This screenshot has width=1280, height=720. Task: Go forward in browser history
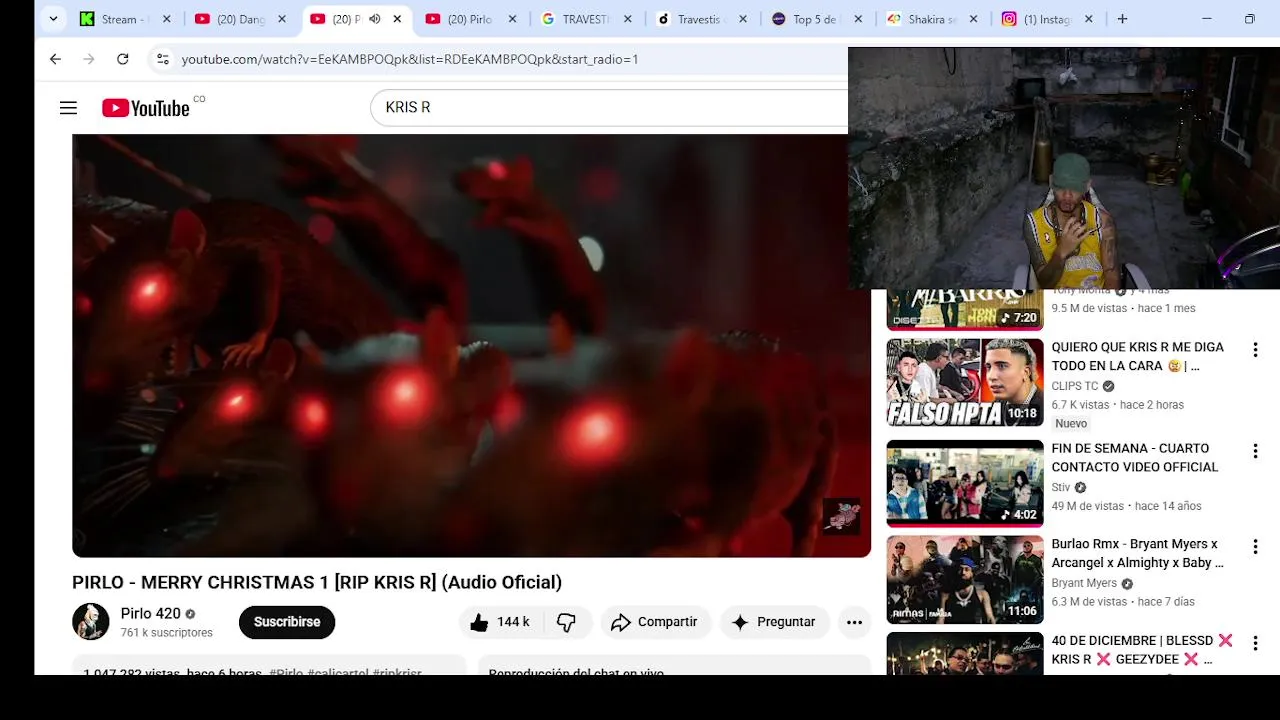pos(89,59)
